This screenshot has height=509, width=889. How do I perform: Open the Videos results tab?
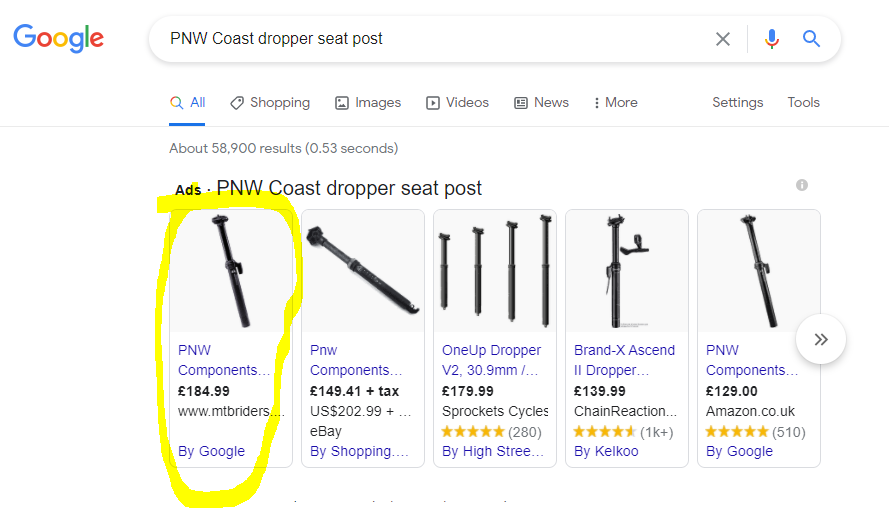coord(457,103)
